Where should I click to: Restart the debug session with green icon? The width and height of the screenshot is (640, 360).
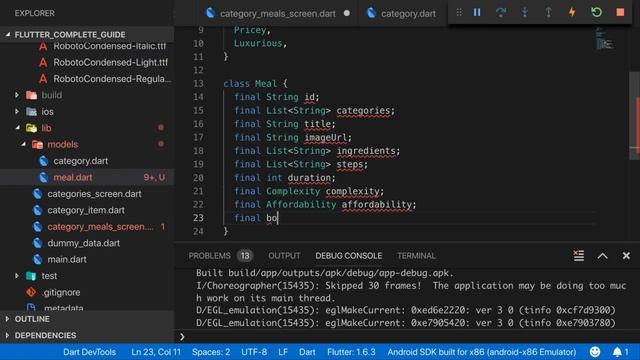click(596, 12)
